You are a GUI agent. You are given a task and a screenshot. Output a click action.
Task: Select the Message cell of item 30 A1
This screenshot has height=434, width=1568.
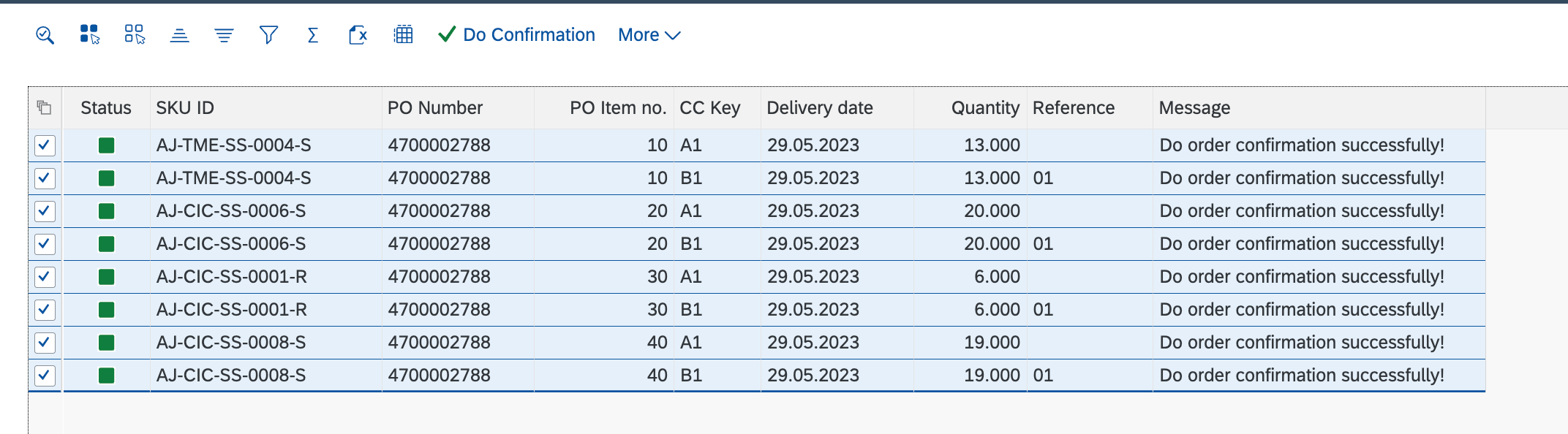(1301, 277)
